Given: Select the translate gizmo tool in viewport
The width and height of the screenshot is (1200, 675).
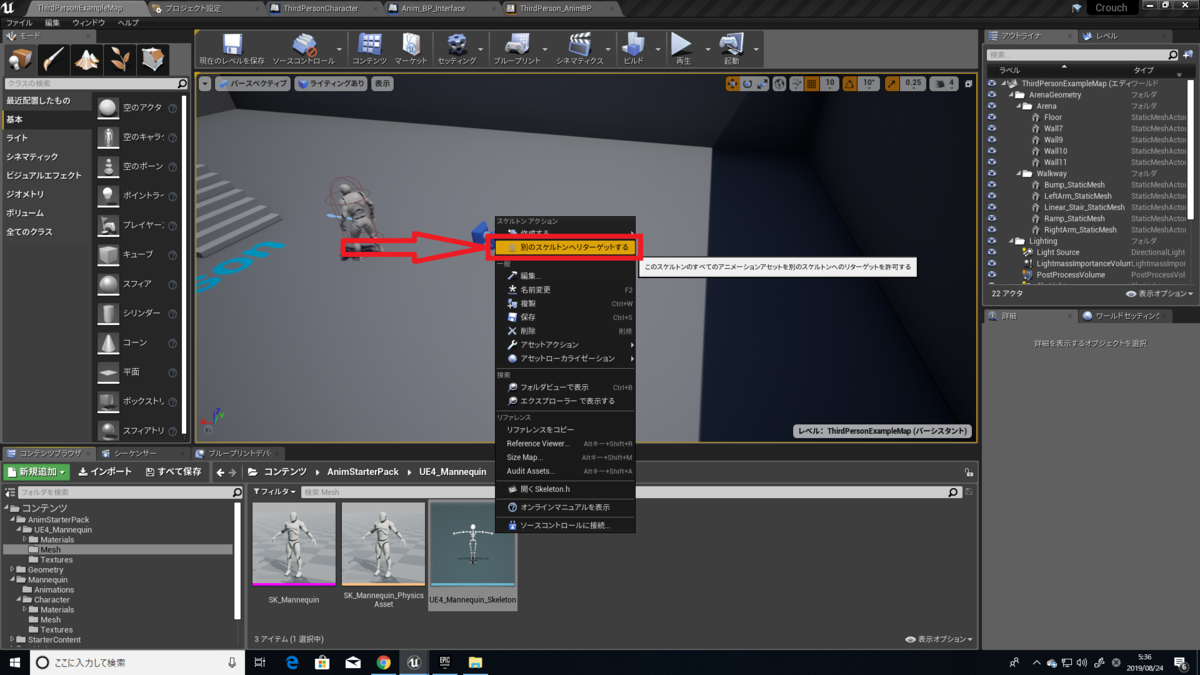Looking at the screenshot, I should click(x=733, y=84).
